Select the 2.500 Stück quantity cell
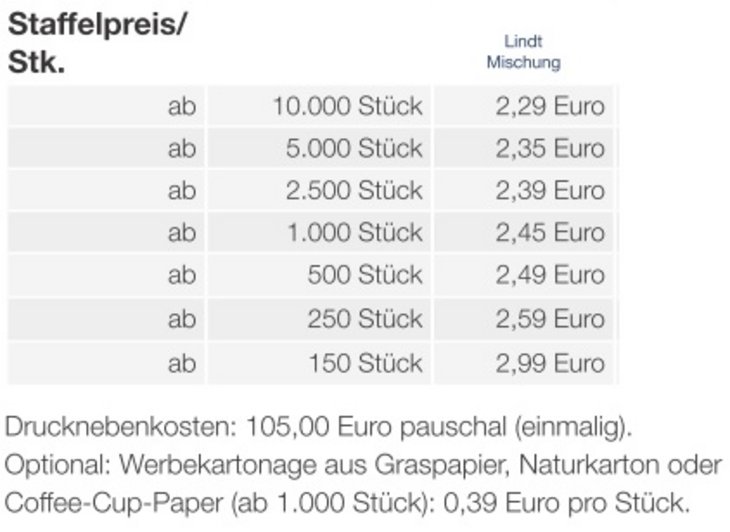Viewport: 730px width, 532px height. 354,190
